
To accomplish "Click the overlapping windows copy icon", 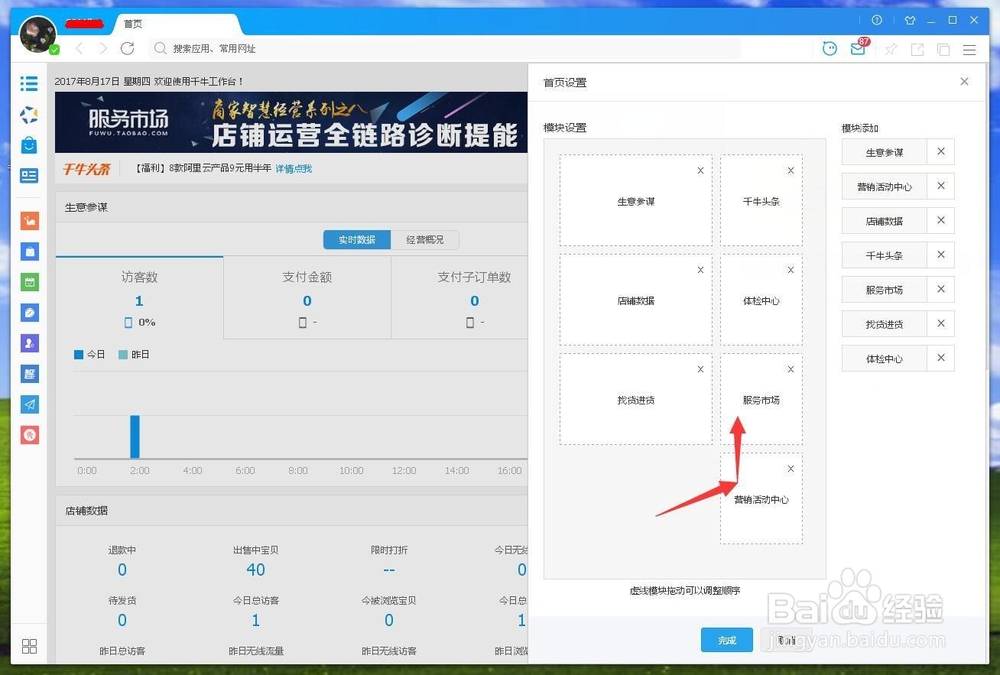I will [943, 49].
